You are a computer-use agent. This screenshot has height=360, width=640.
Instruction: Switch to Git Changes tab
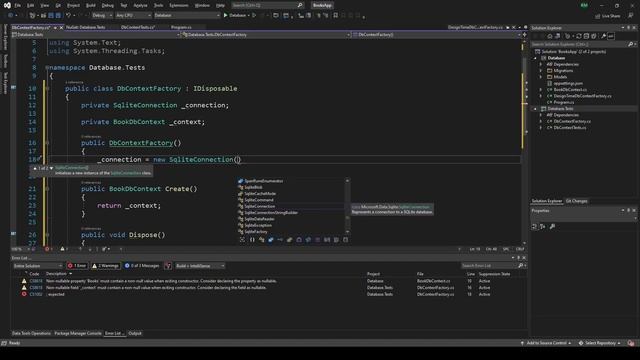(576, 201)
